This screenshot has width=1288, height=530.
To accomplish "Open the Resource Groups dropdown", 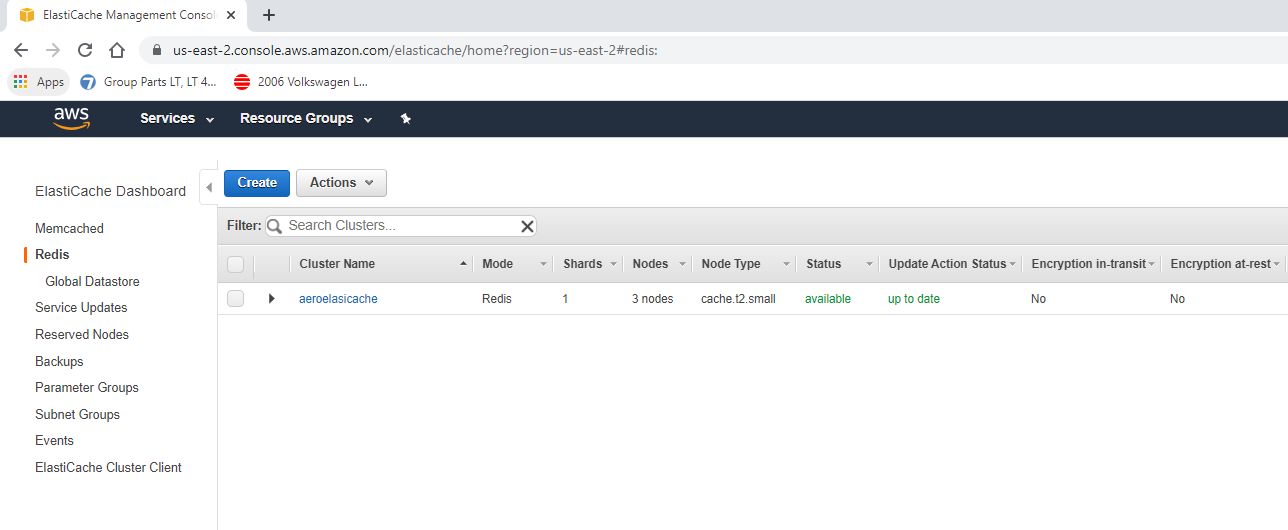I will (x=306, y=118).
